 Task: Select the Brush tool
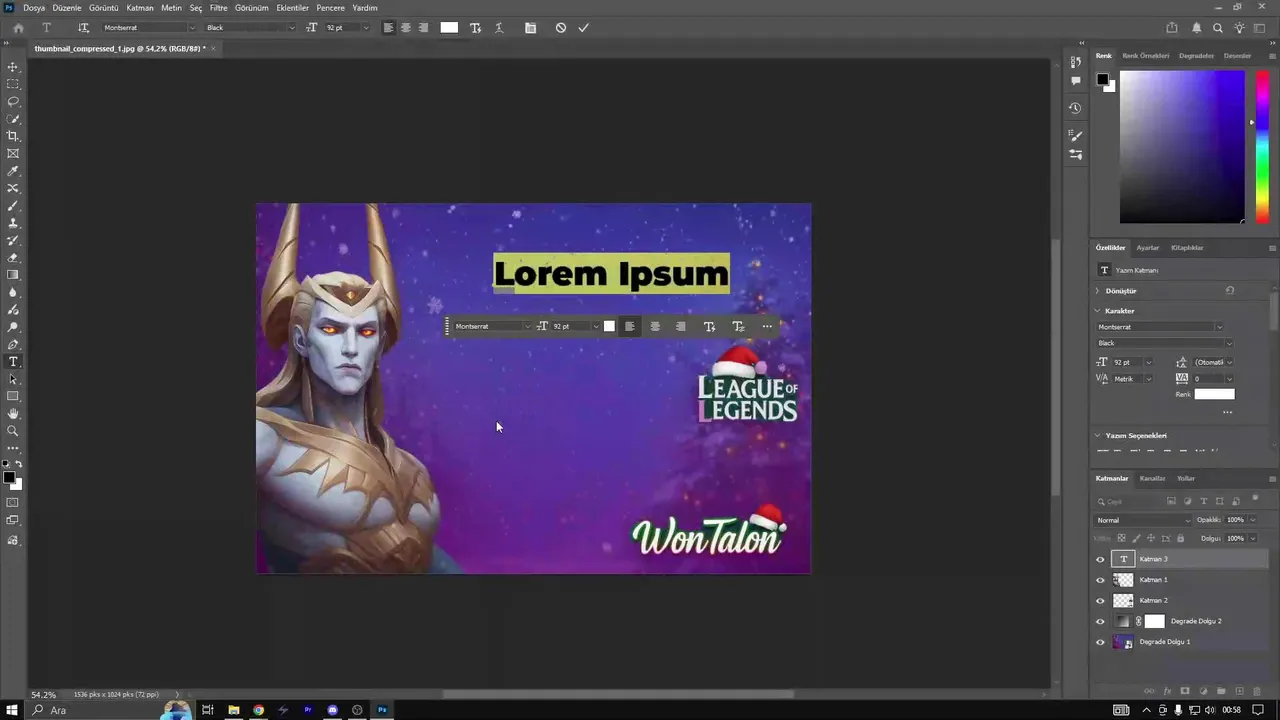click(x=13, y=206)
